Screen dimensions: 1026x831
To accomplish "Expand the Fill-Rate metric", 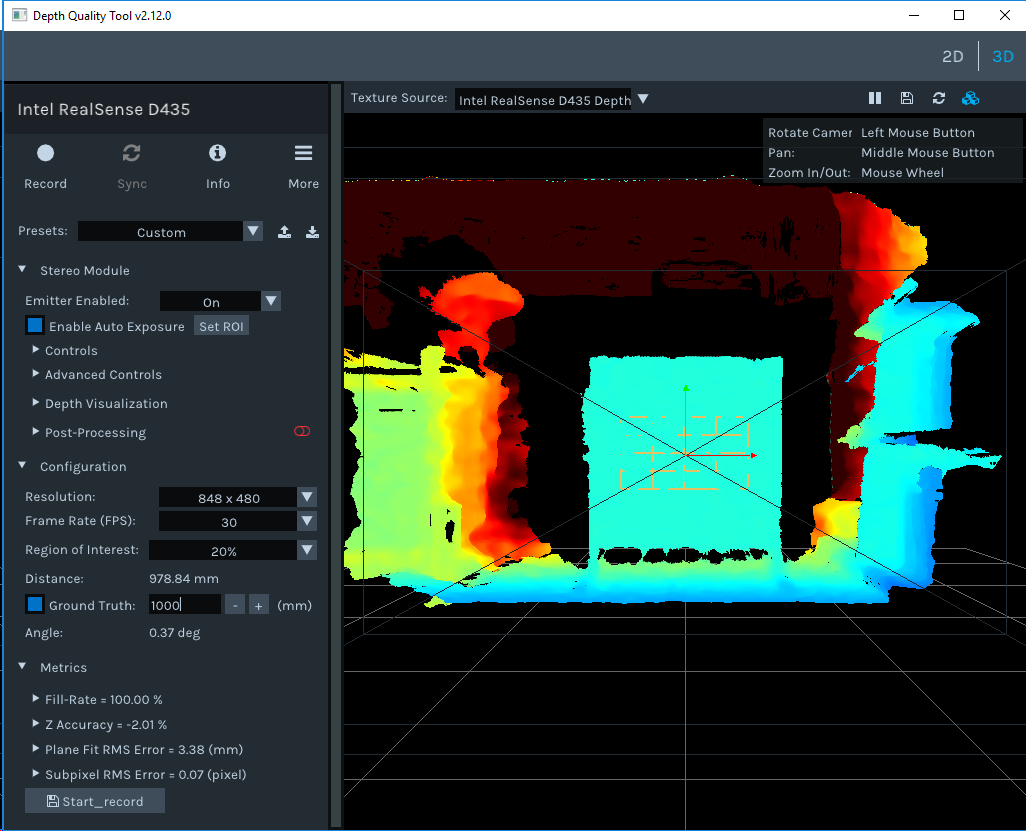I will click(x=36, y=699).
